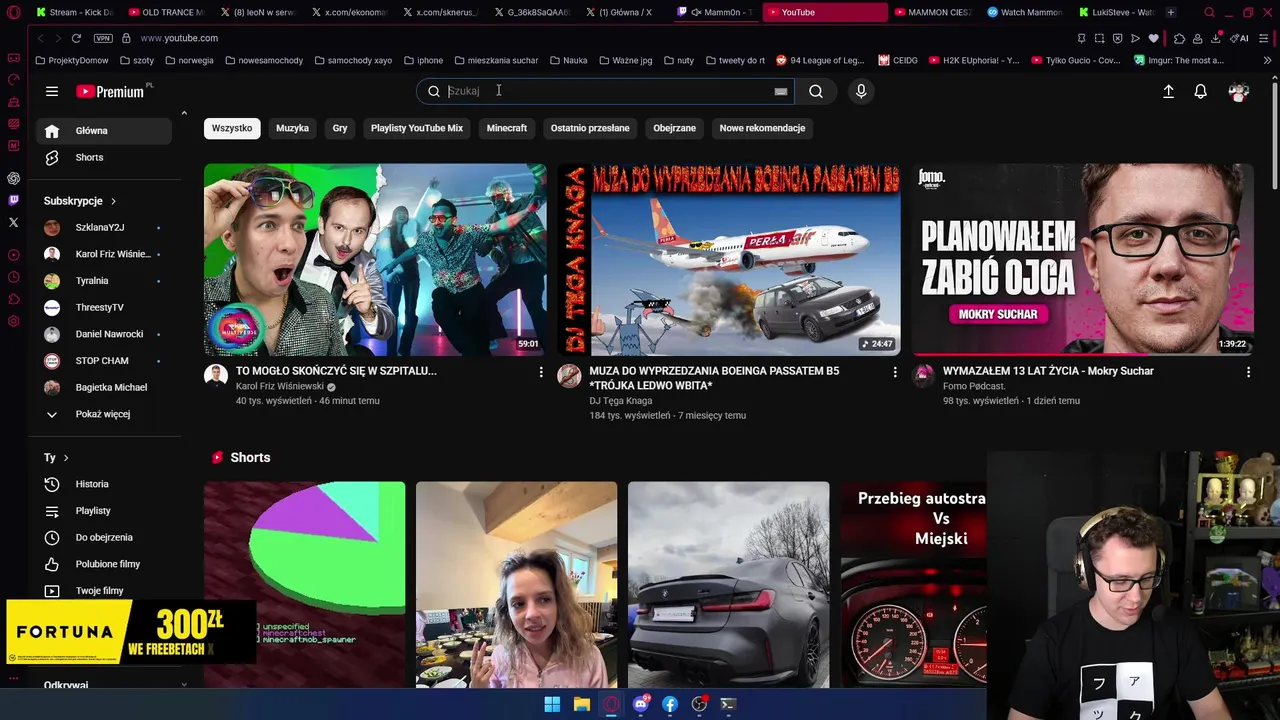Click the YouTube Premium logo
Screen dimensions: 1280x720
click(111, 91)
